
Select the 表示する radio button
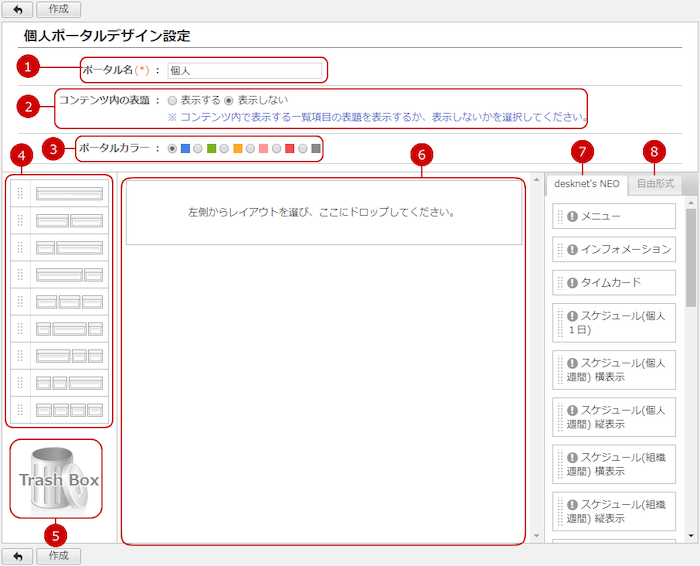tap(173, 101)
